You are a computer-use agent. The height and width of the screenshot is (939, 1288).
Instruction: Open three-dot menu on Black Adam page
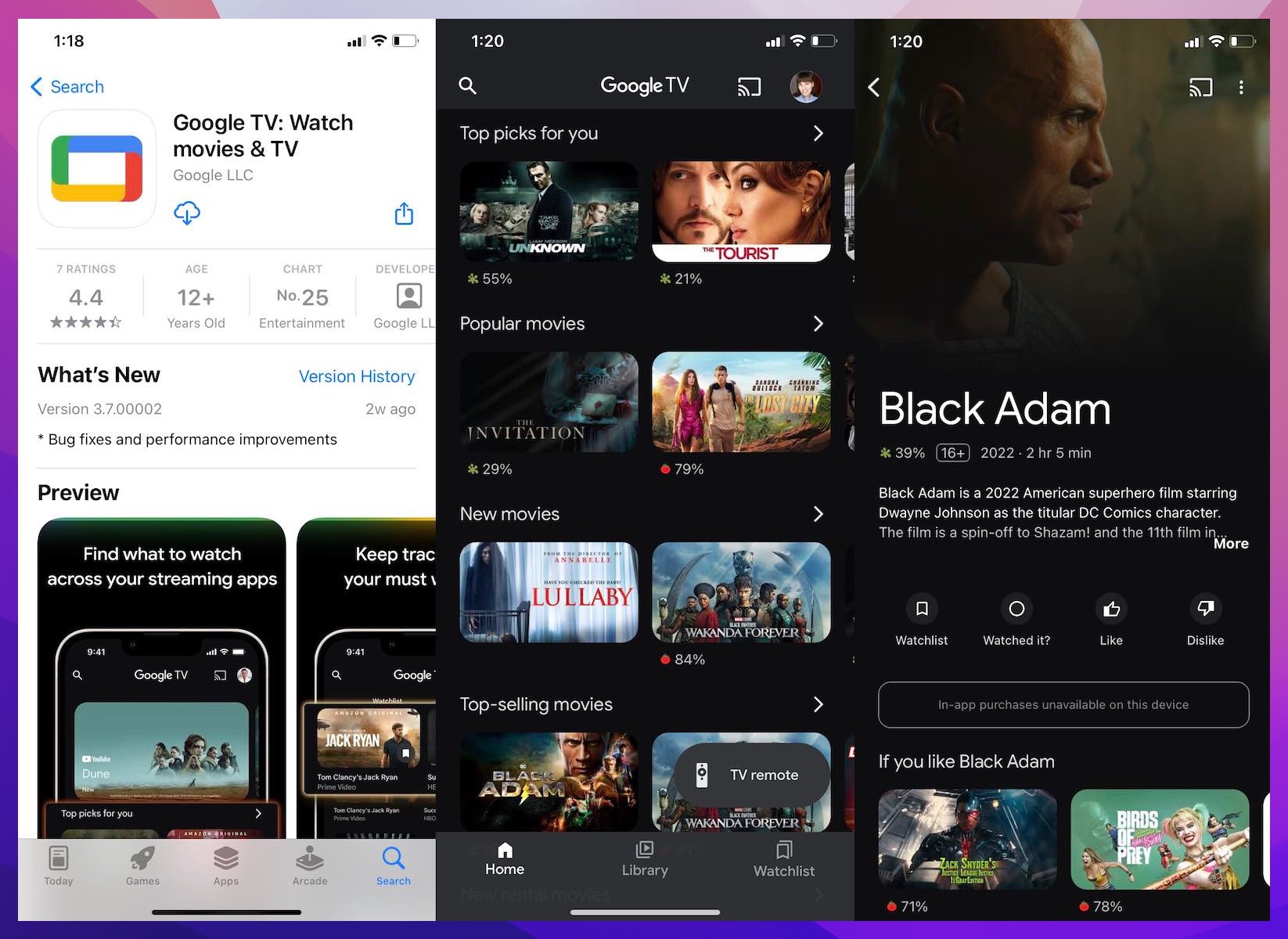click(x=1241, y=87)
